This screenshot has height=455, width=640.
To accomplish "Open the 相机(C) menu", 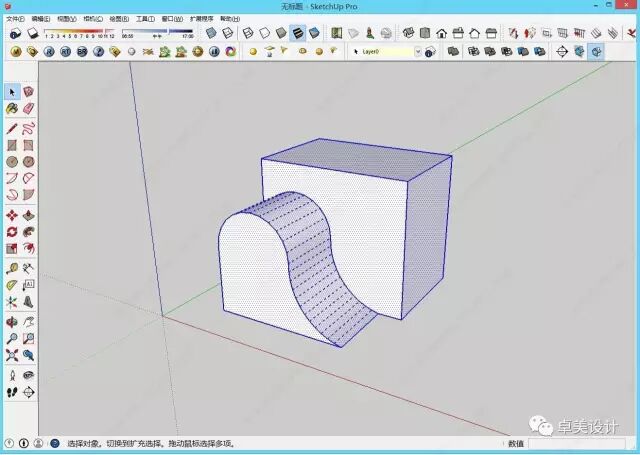I will pyautogui.click(x=93, y=19).
